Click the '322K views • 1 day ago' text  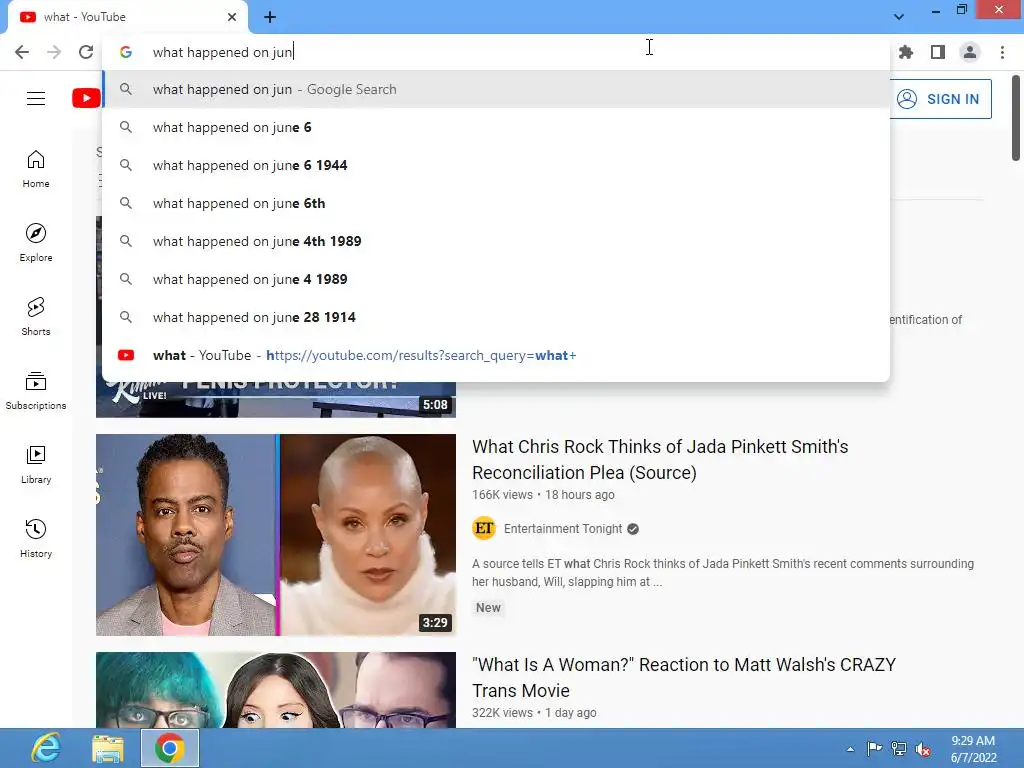click(x=534, y=712)
